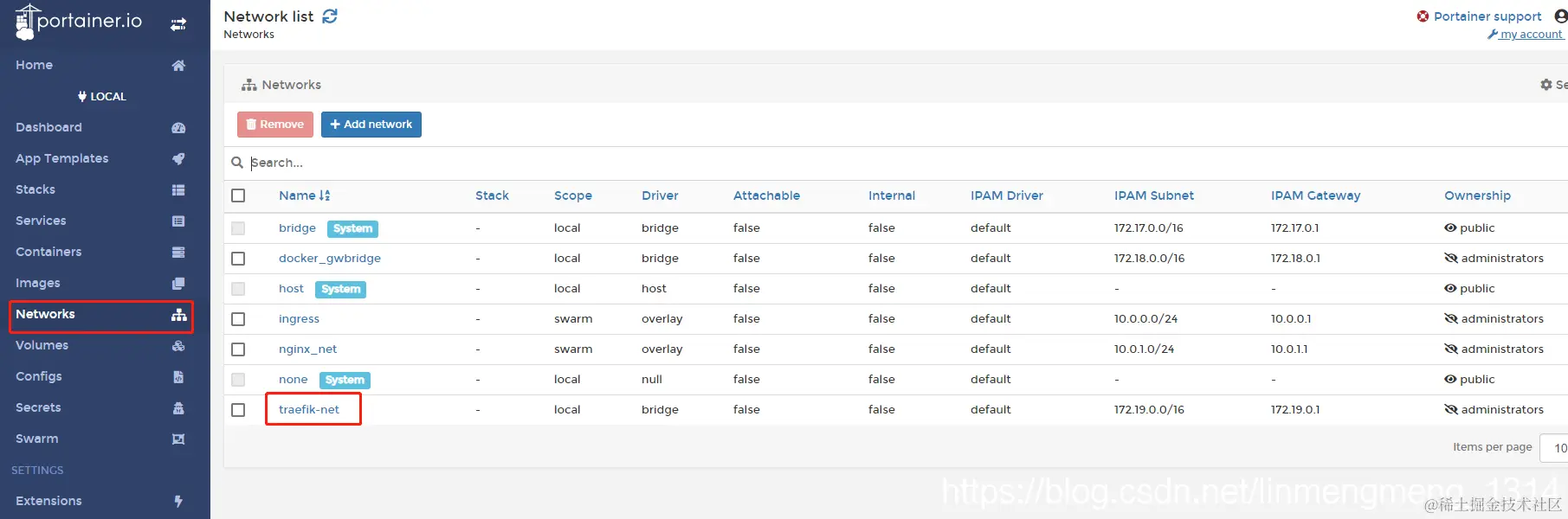The width and height of the screenshot is (1568, 519).
Task: Check the ingress row checkbox
Action: (x=238, y=319)
